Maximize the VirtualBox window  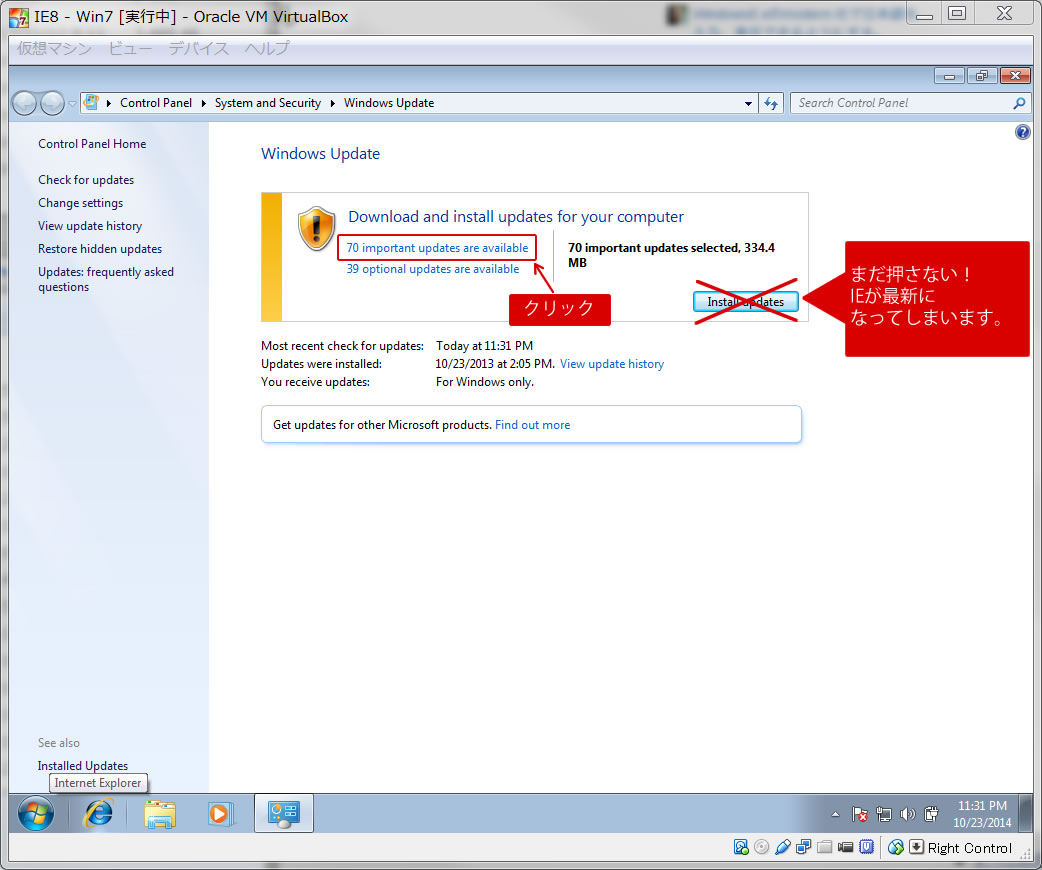pos(957,13)
